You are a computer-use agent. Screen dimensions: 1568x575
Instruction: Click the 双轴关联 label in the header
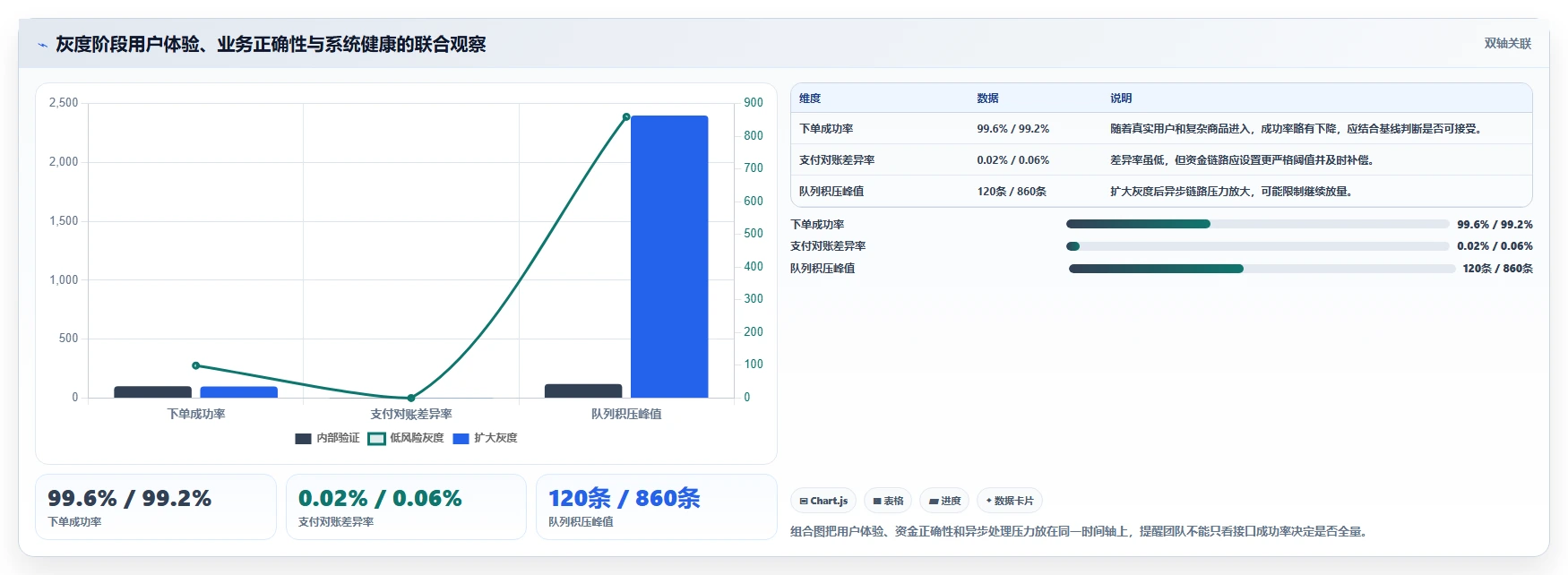coord(1507,43)
